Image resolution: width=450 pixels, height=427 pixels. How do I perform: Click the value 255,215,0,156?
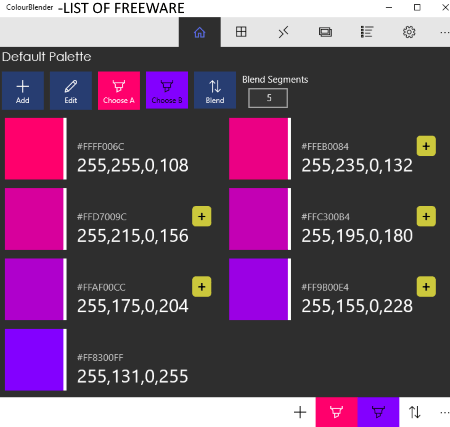tap(133, 236)
